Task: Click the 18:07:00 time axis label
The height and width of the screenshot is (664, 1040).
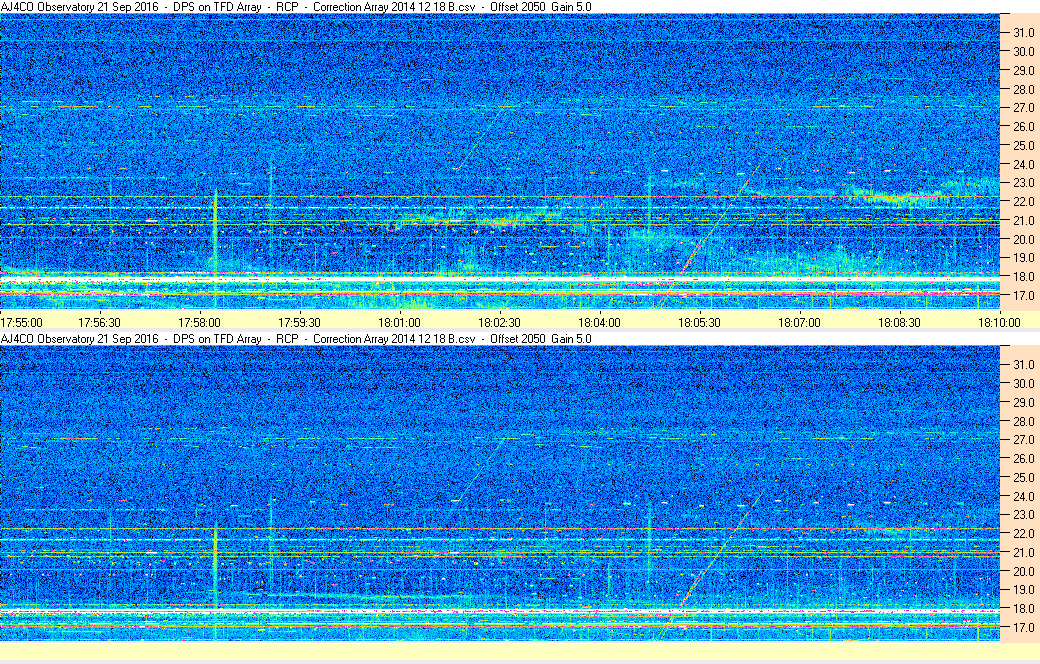Action: click(x=799, y=323)
